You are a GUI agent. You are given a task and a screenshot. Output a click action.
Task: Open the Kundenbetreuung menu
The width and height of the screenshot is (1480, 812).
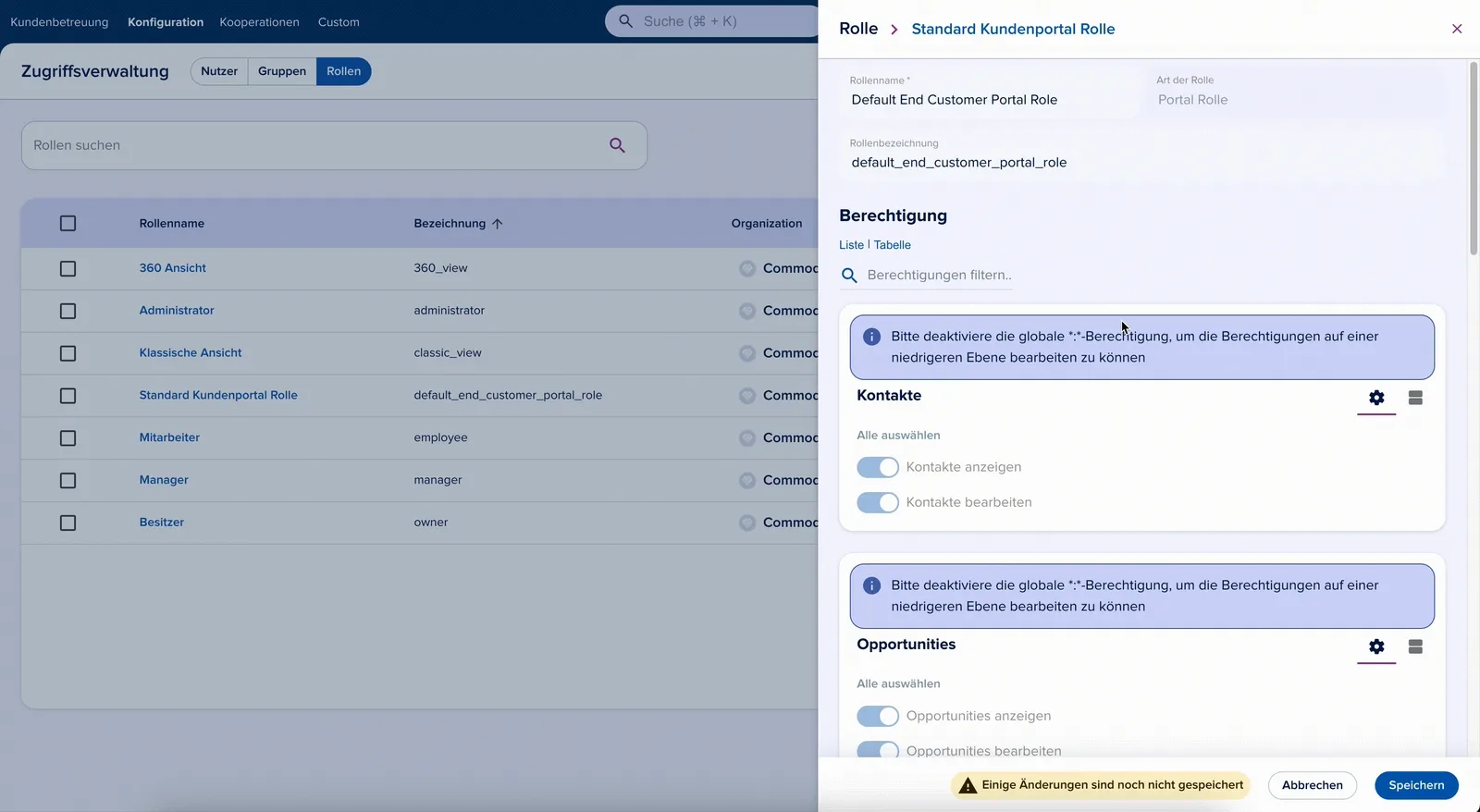click(x=59, y=22)
